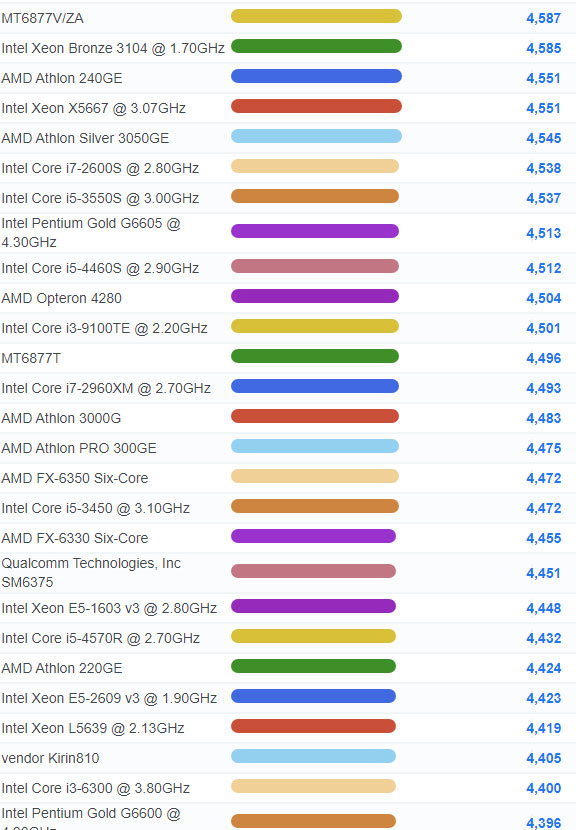Open Intel Pentium Gold G6605 @ 4.30GHz link
Viewport: 576px width, 830px height.
click(91, 233)
